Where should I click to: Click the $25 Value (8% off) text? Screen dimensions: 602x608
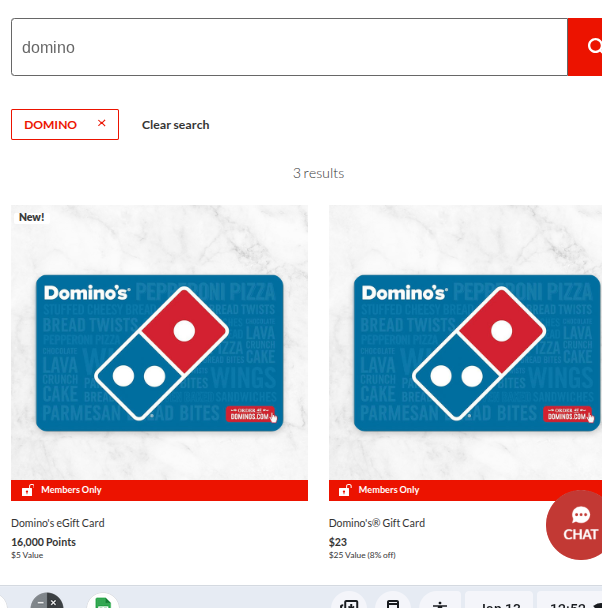click(362, 555)
